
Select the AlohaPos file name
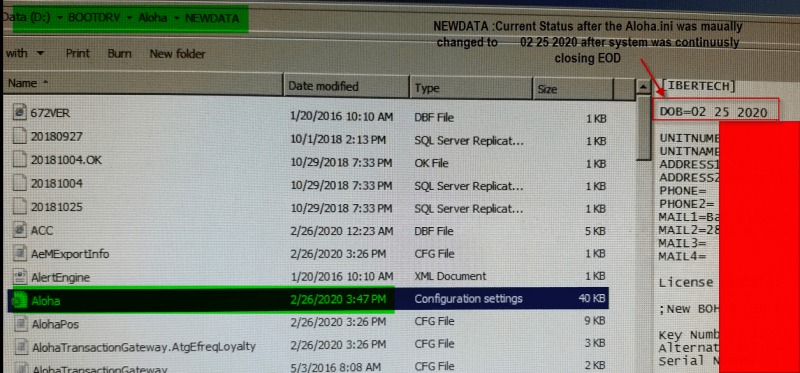[x=55, y=324]
